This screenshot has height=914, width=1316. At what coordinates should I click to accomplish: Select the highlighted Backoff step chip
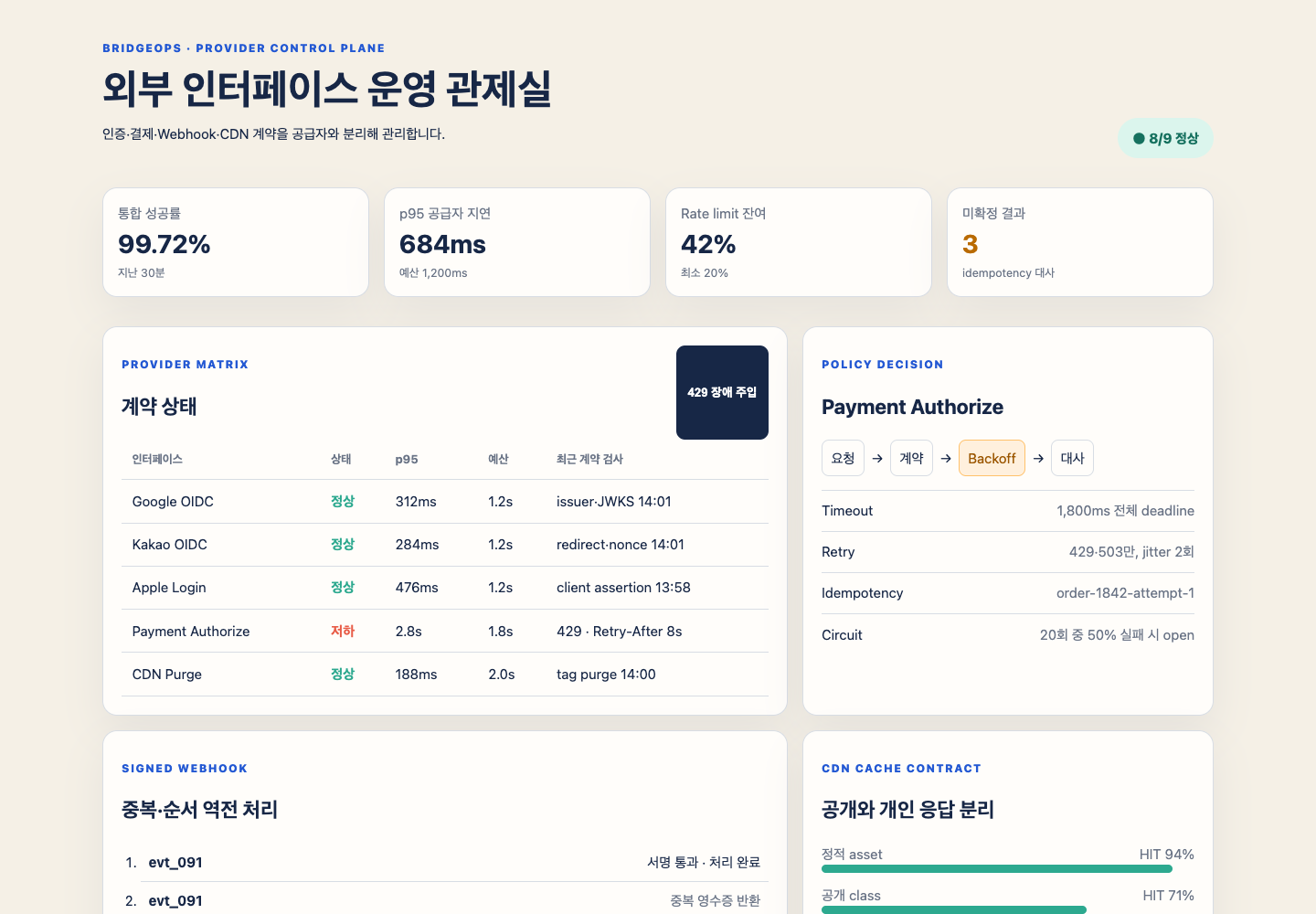point(992,458)
